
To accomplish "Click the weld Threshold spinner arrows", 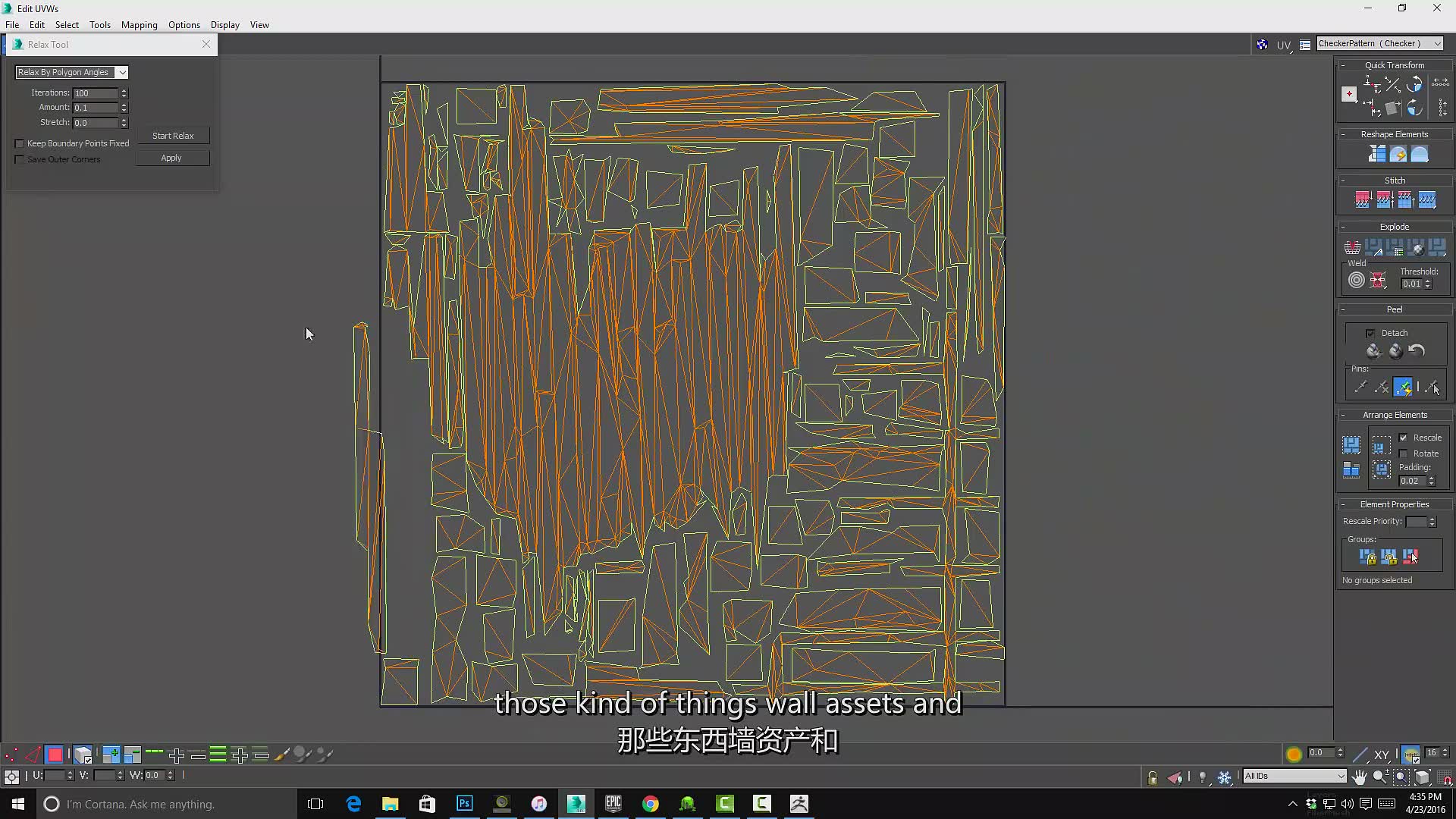I will pos(1428,284).
